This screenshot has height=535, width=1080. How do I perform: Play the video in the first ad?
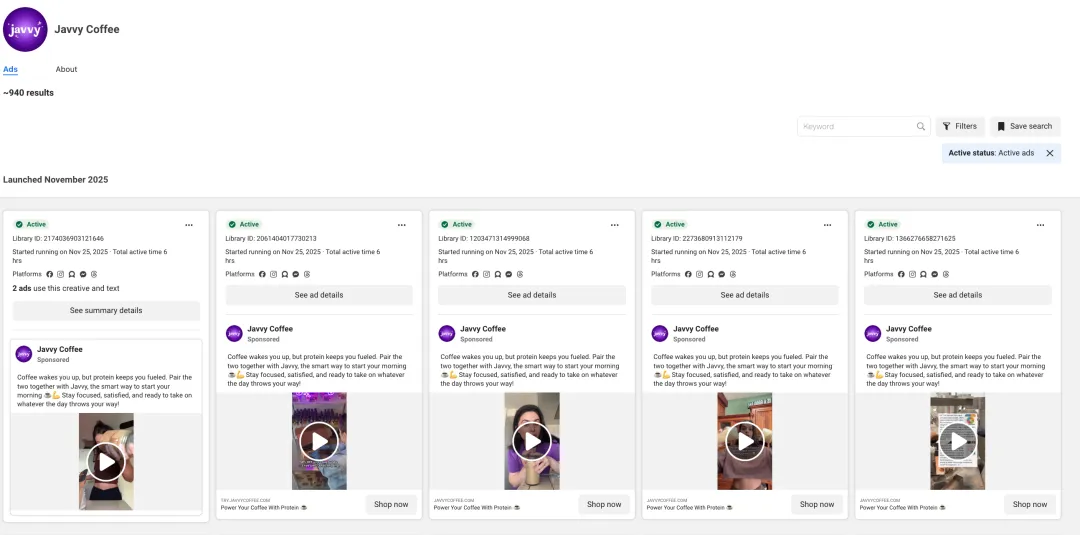(x=106, y=462)
